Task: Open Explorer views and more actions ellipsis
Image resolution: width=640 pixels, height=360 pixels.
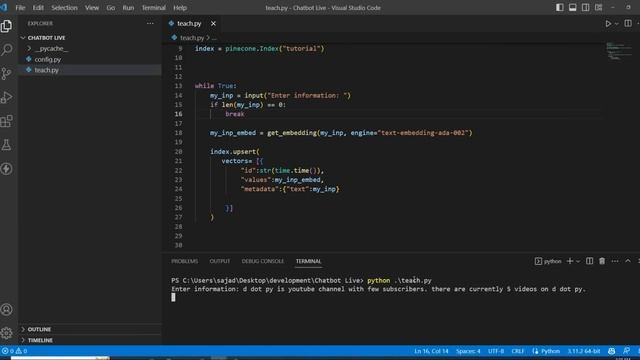Action: 150,24
